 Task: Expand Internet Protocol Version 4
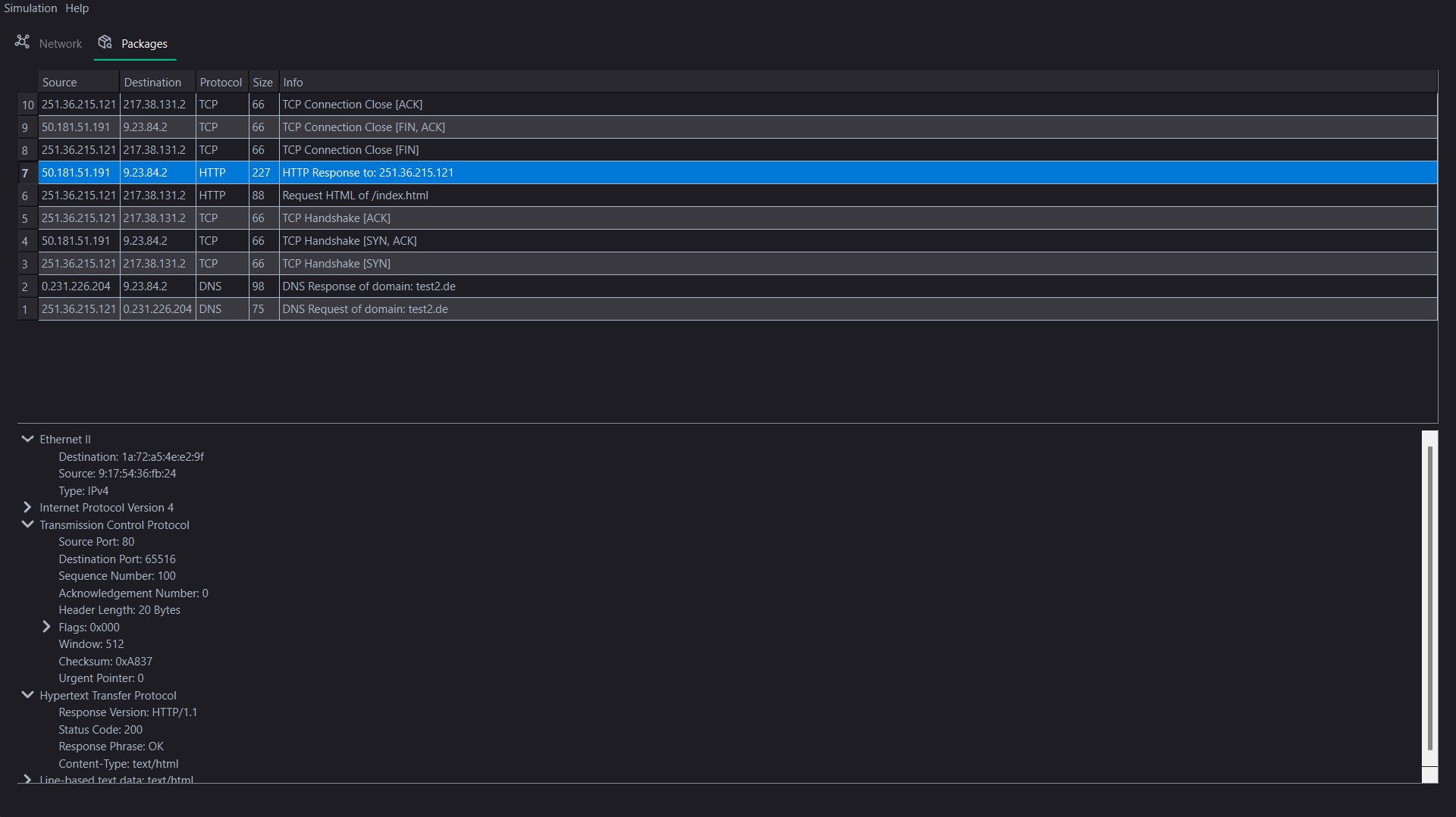27,507
